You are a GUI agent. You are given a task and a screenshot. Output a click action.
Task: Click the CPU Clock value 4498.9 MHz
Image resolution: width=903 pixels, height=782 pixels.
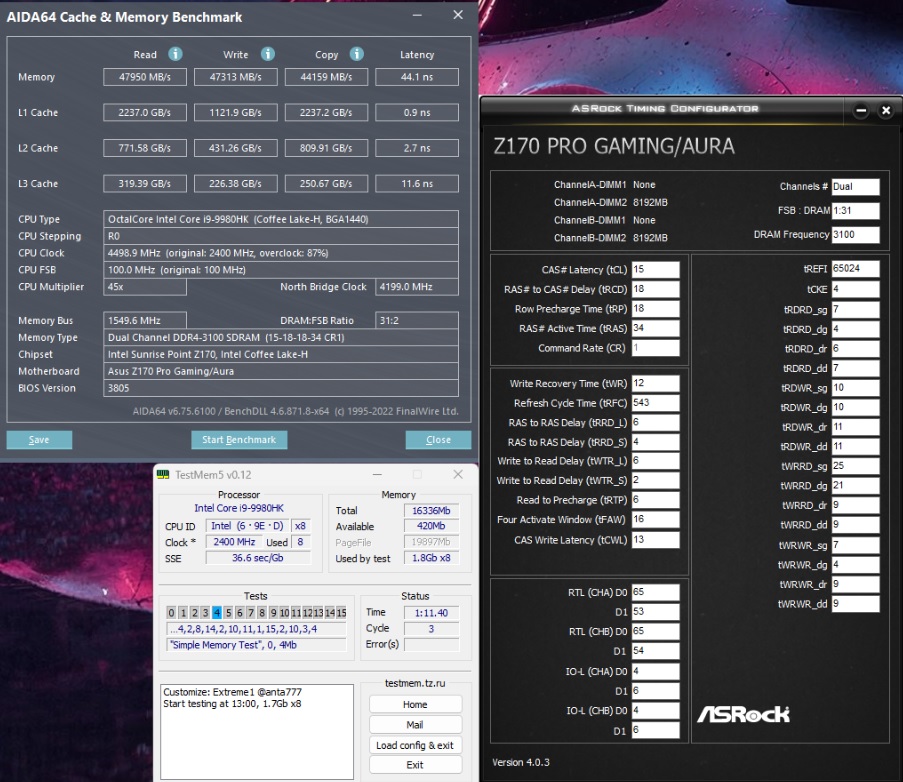[281, 253]
